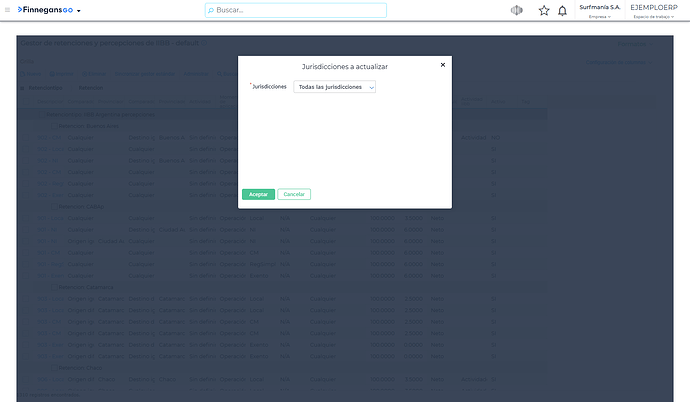Open the Formatos dropdown behind the dialog

coord(635,44)
